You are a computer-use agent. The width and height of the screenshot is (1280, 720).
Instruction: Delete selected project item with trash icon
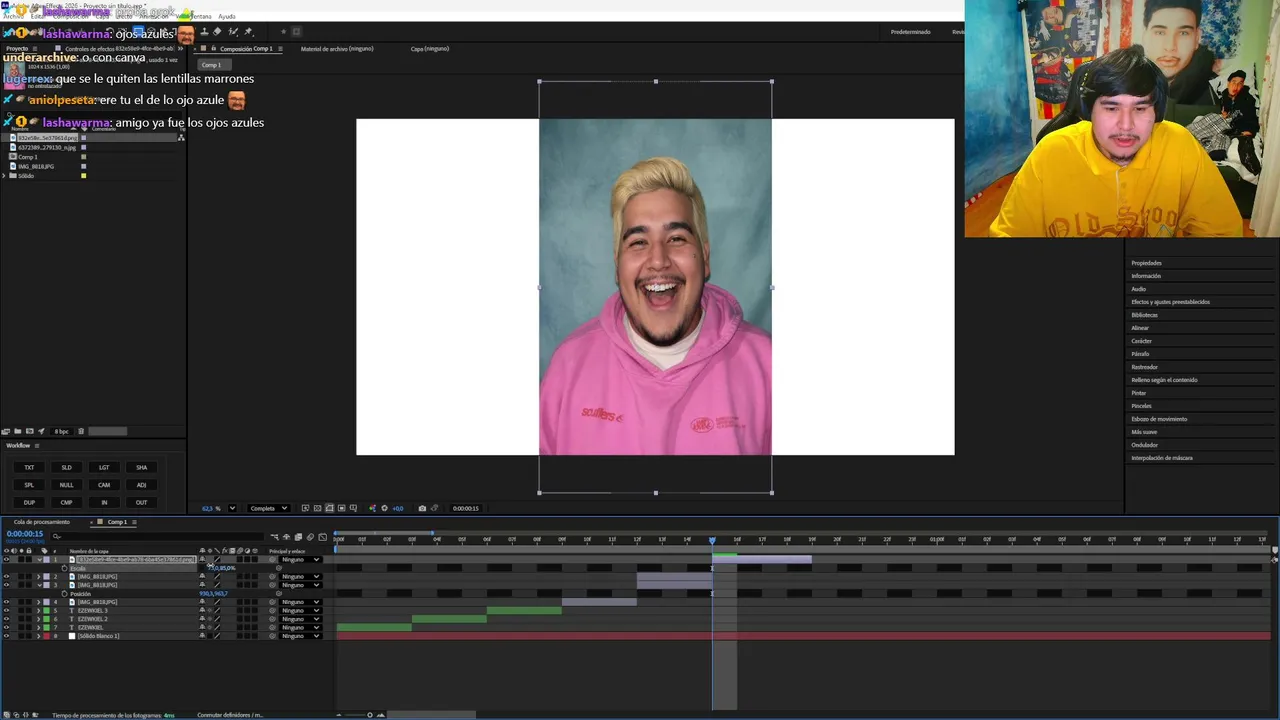tap(81, 431)
